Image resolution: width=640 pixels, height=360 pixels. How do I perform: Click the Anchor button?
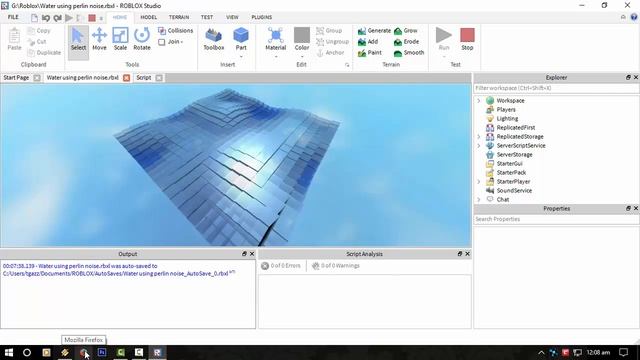330,53
